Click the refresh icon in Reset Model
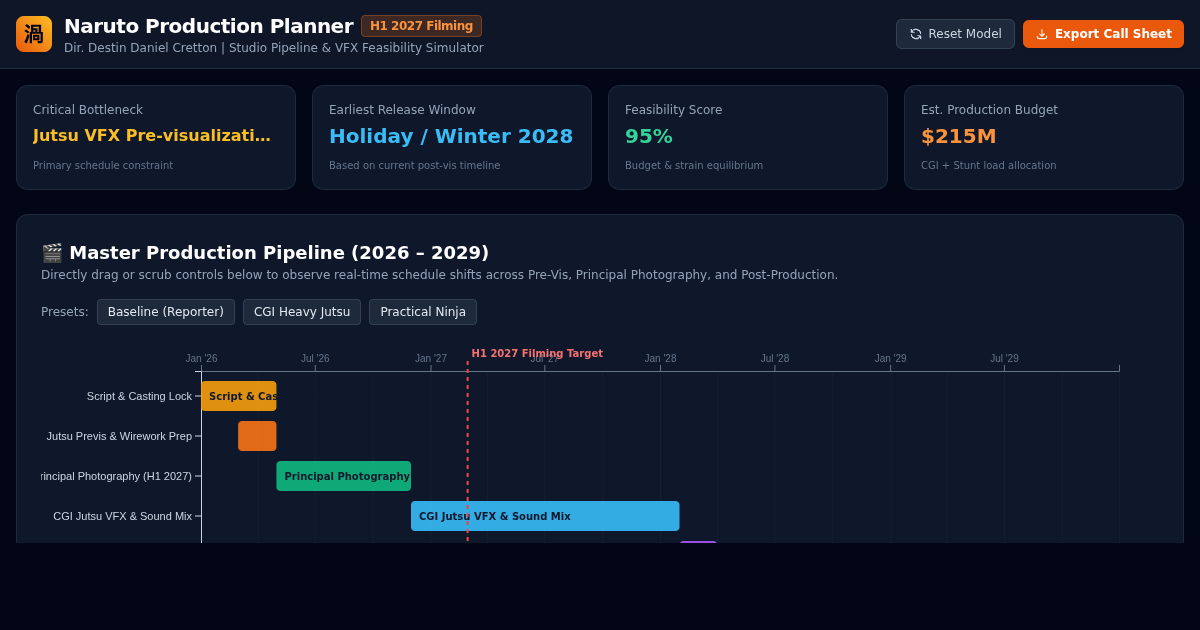This screenshot has width=1200, height=630. pyautogui.click(x=916, y=34)
